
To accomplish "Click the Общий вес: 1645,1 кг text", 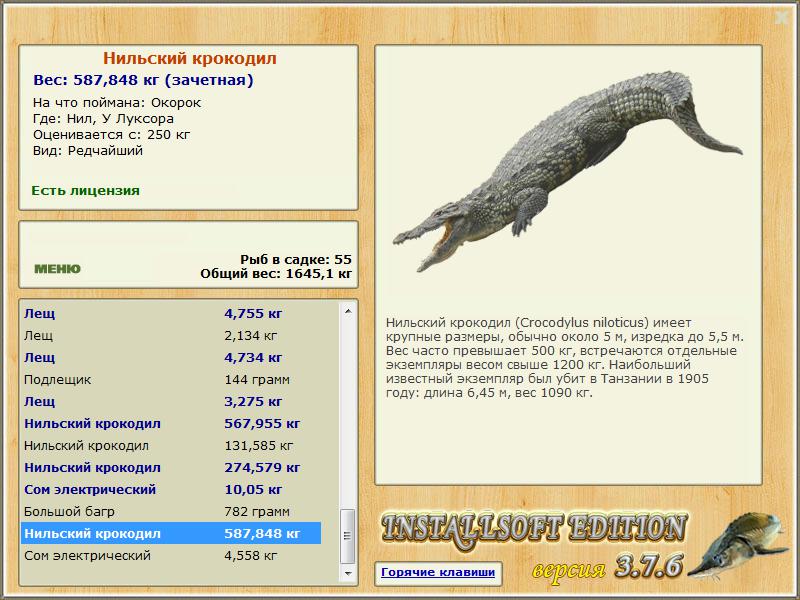I will click(x=276, y=273).
